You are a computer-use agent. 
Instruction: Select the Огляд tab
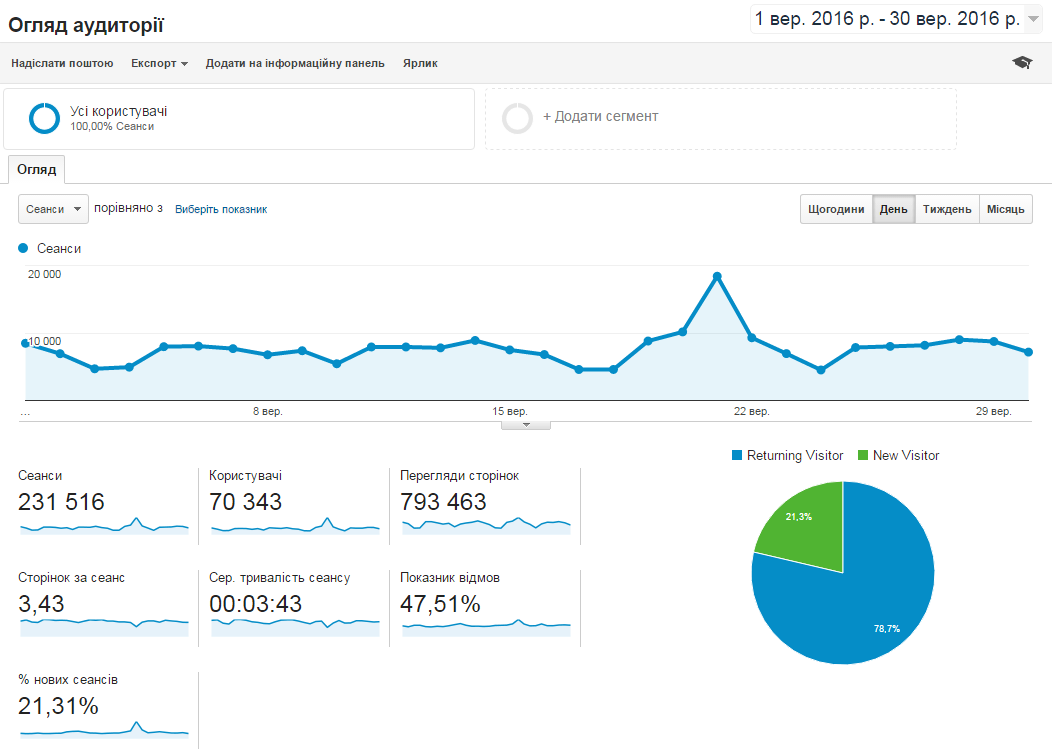point(37,170)
